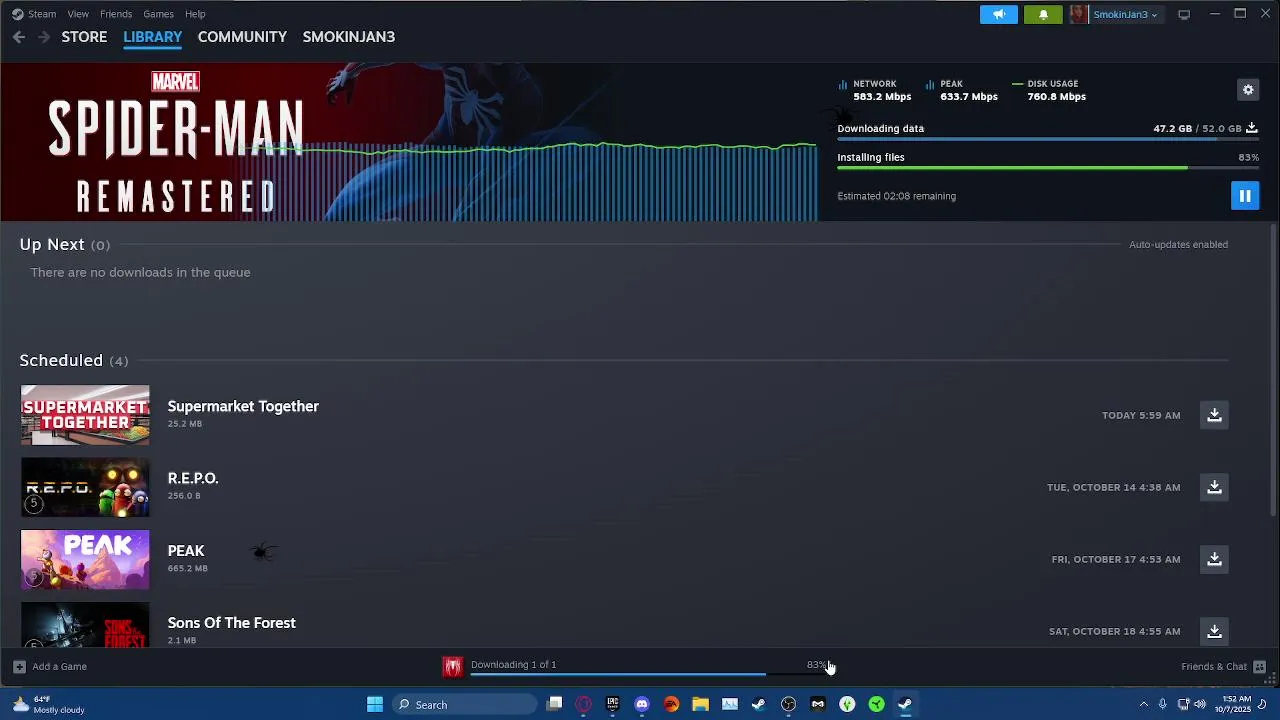Open Epic Games Launcher from taskbar
This screenshot has height=720, width=1280.
coord(613,704)
